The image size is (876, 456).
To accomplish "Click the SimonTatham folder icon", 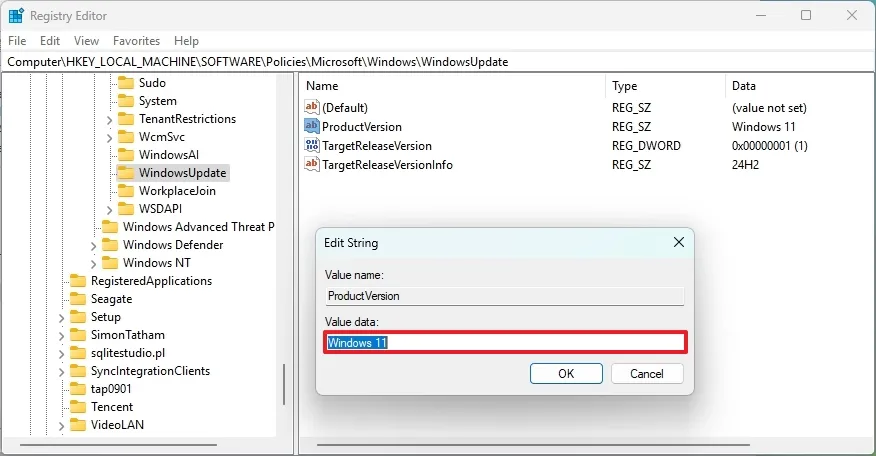I will pyautogui.click(x=78, y=335).
